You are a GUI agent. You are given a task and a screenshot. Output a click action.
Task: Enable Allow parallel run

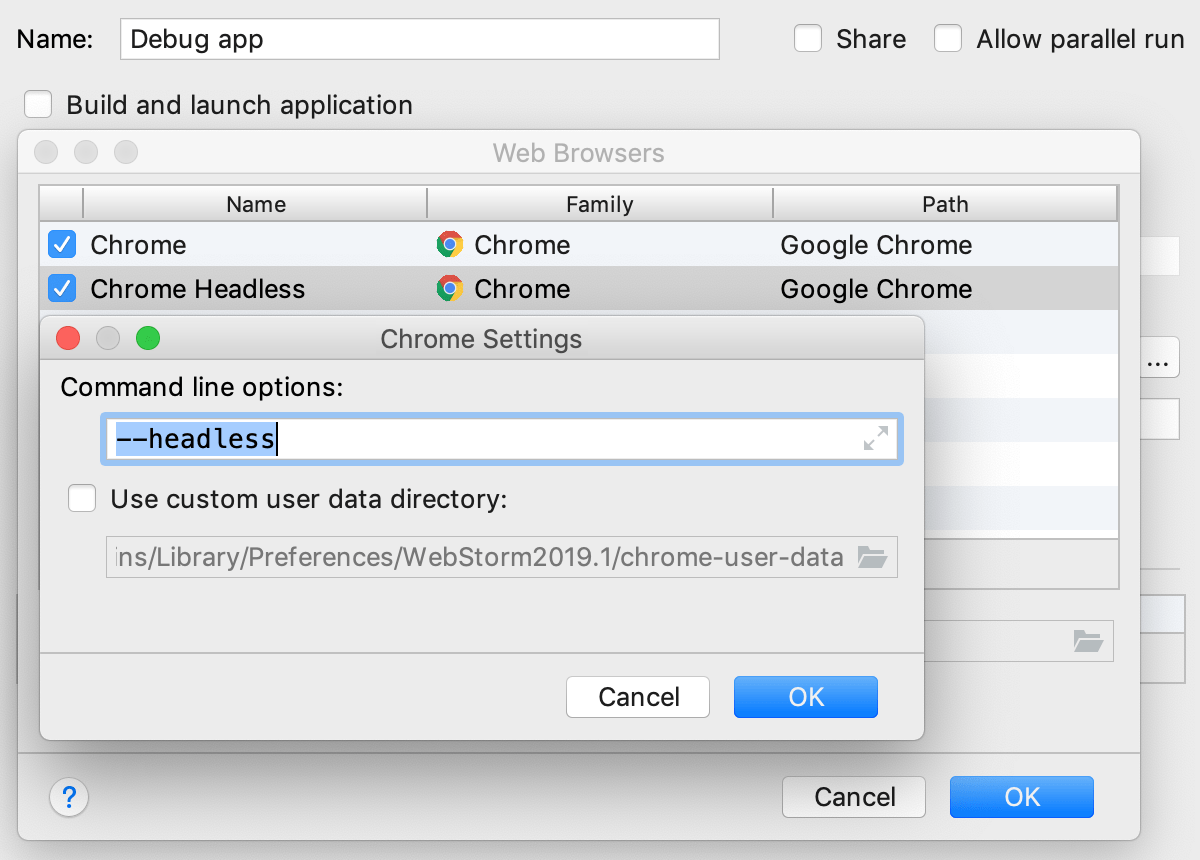(947, 38)
